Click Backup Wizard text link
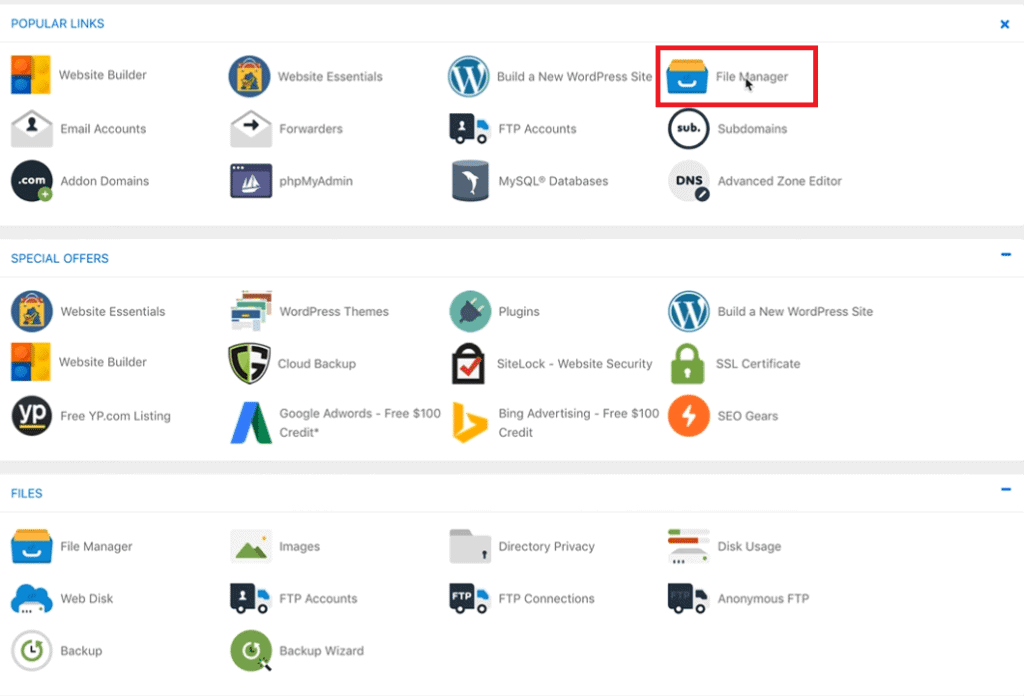This screenshot has height=696, width=1024. 321,651
